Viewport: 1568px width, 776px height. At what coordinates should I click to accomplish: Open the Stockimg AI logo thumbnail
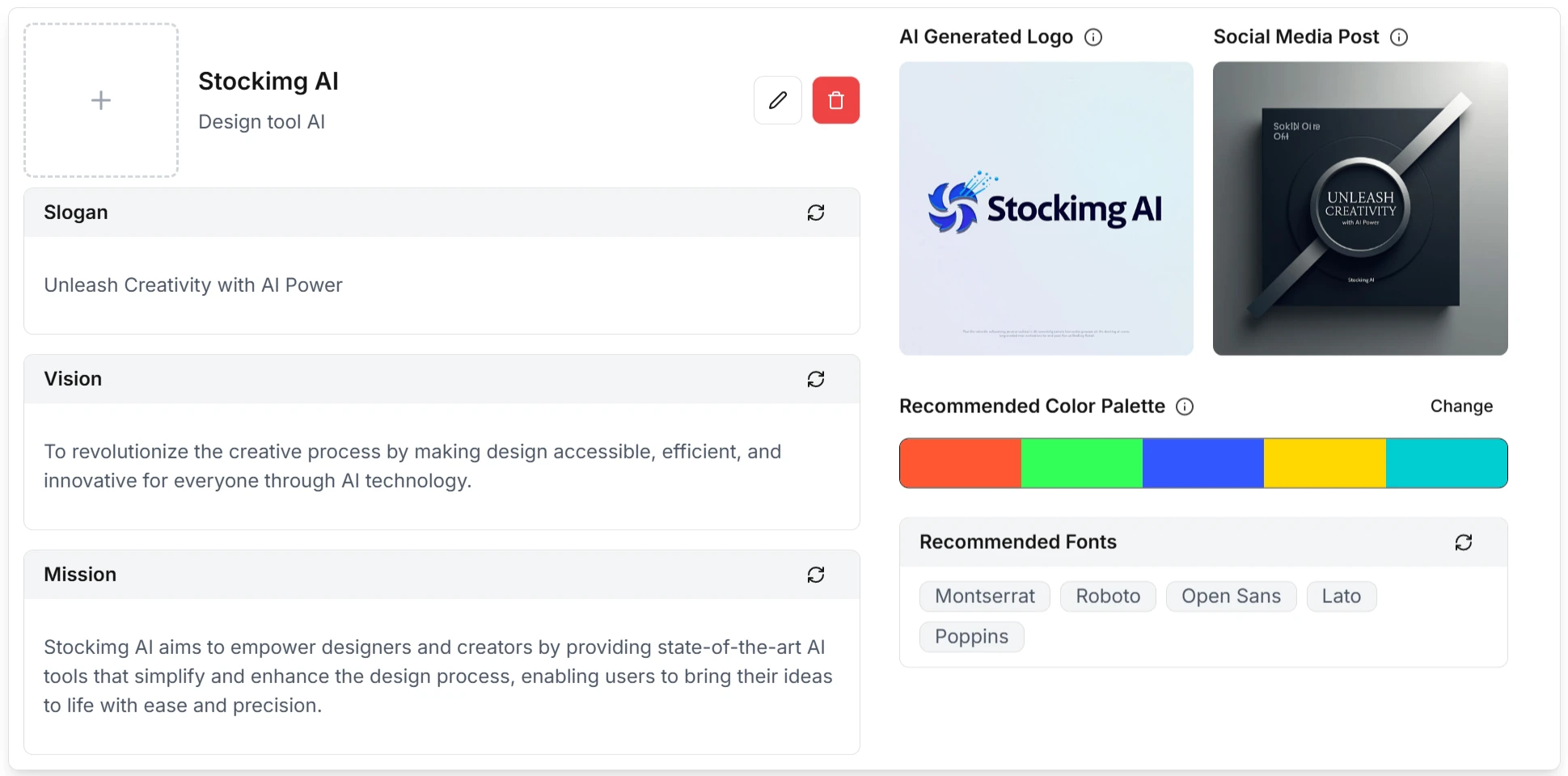[x=1046, y=209]
